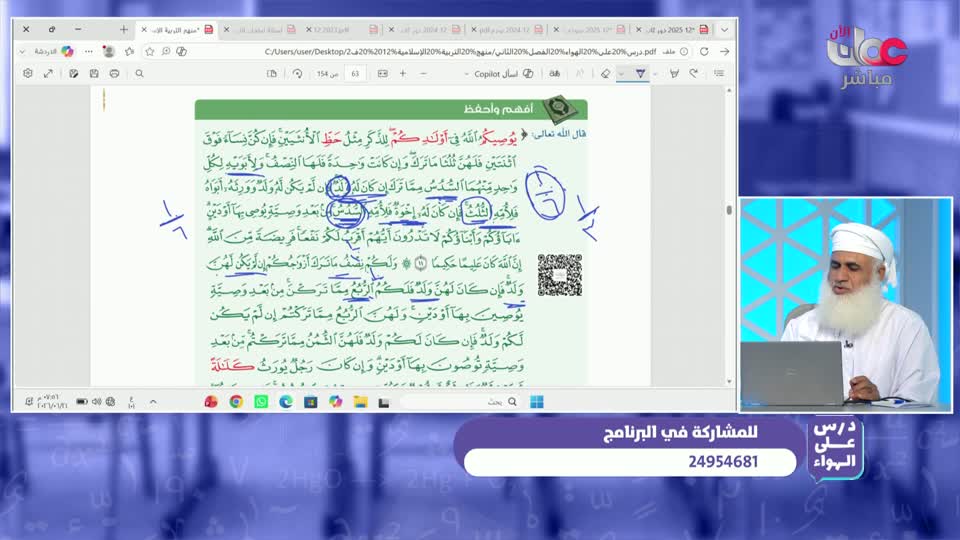The height and width of the screenshot is (540, 960).
Task: Switch the page view layout icon
Action: (272, 73)
